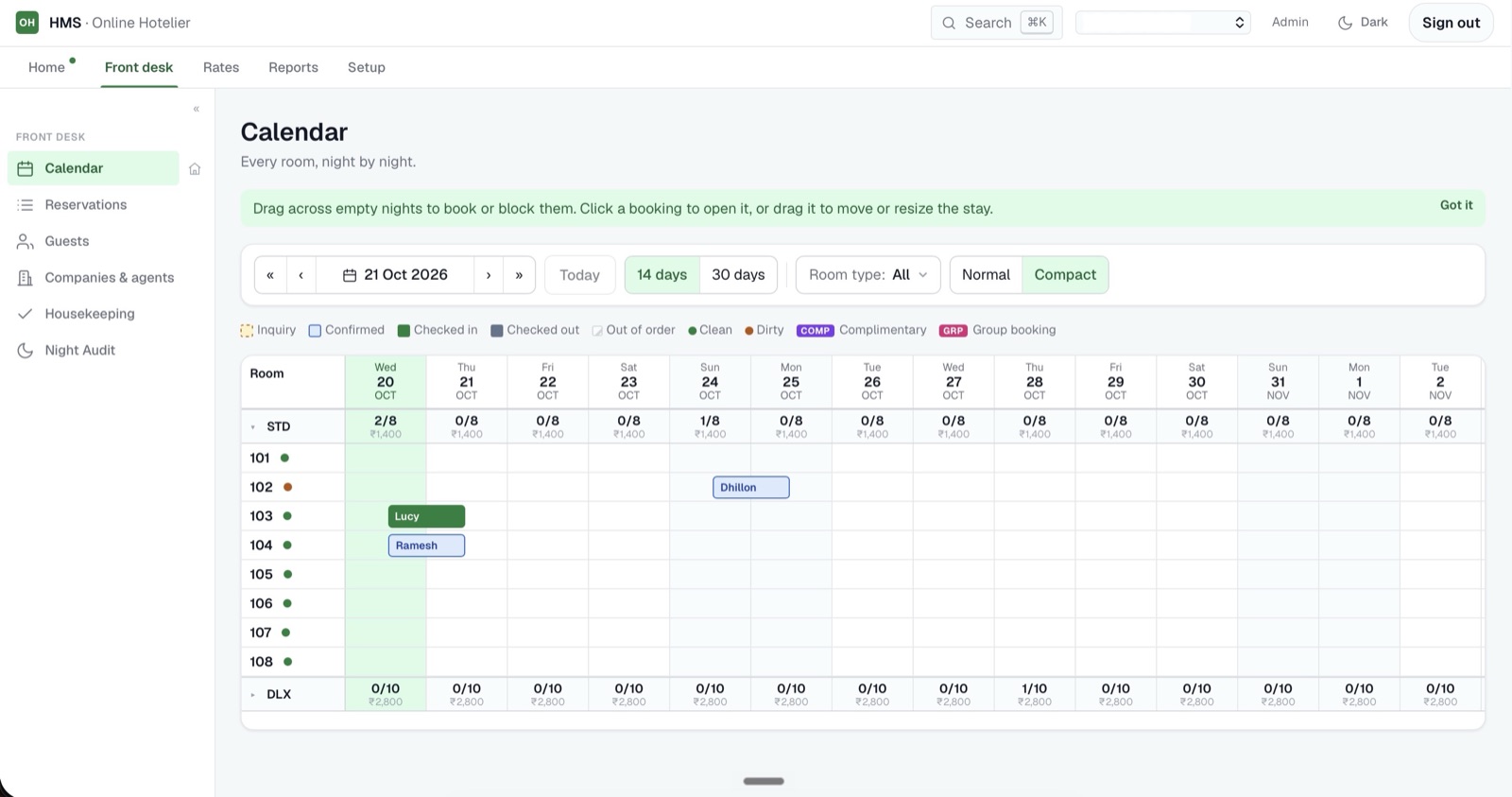Screen dimensions: 1512x797
Task: Click the OH logo badge
Action: click(x=27, y=22)
